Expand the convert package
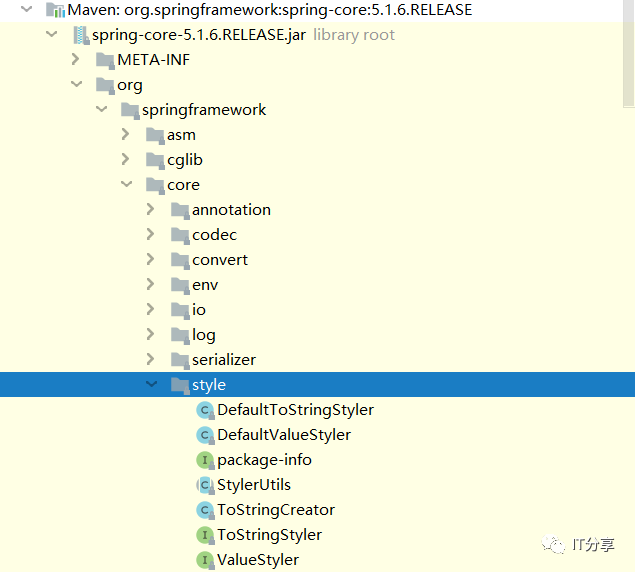The height and width of the screenshot is (572, 635). coord(150,259)
